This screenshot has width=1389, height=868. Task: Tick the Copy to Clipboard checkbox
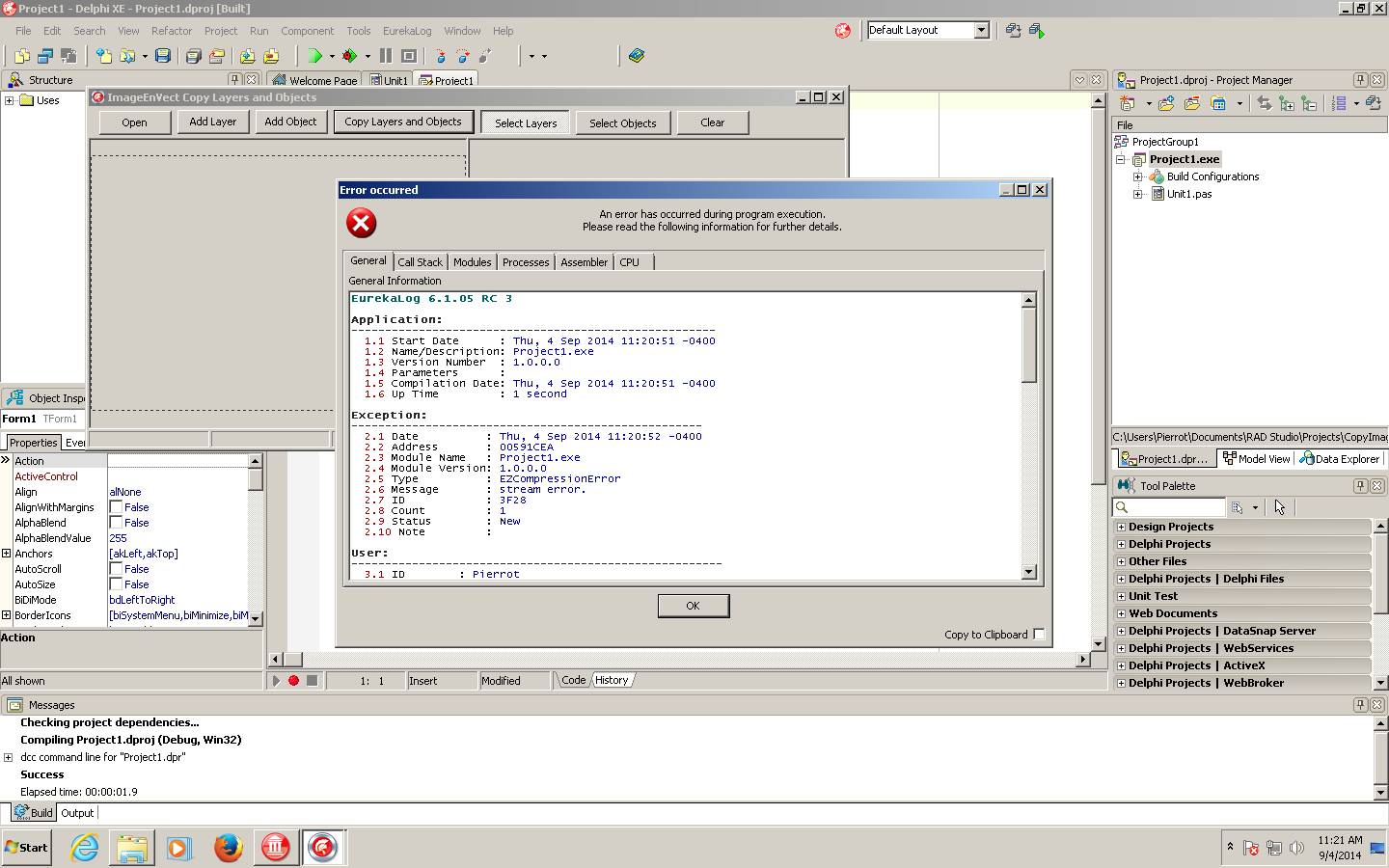click(x=1039, y=634)
